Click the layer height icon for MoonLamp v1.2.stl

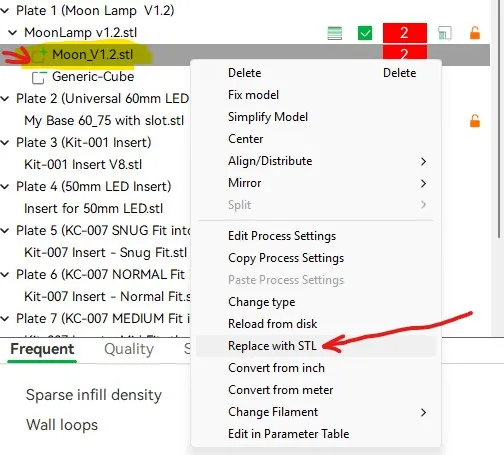(335, 33)
